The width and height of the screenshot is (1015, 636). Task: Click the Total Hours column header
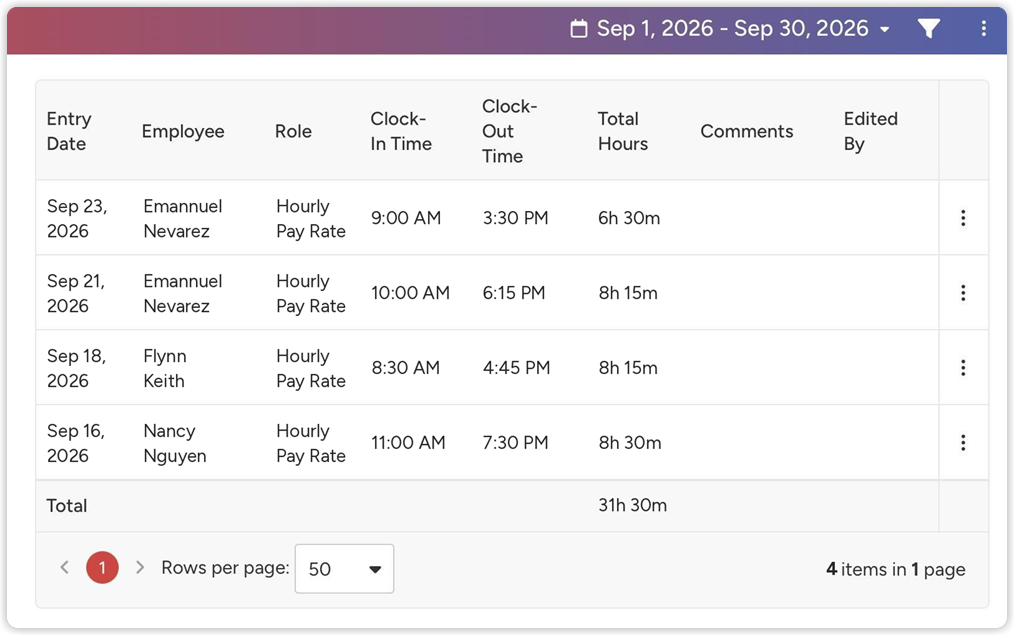point(623,131)
